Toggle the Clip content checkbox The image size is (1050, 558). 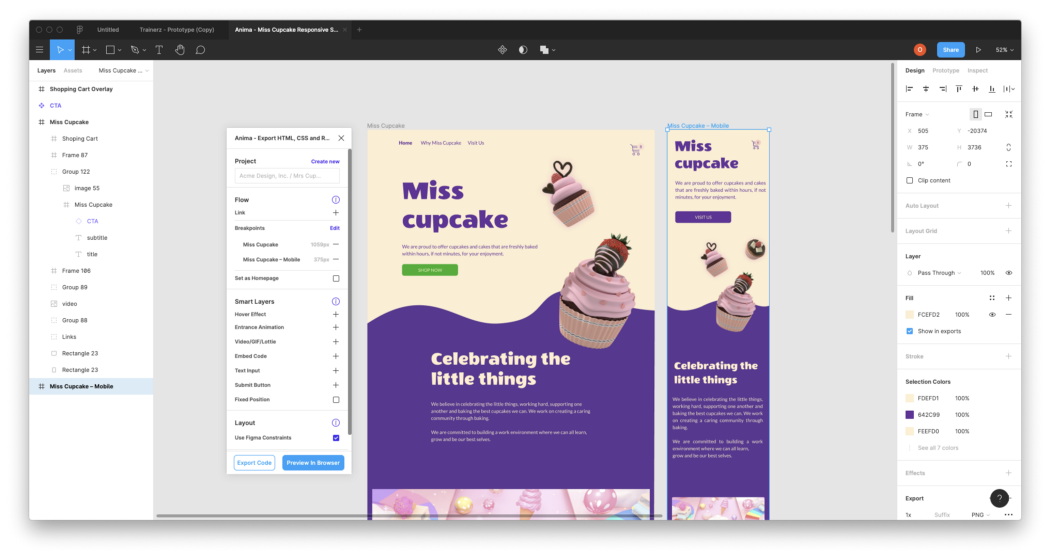coord(909,180)
